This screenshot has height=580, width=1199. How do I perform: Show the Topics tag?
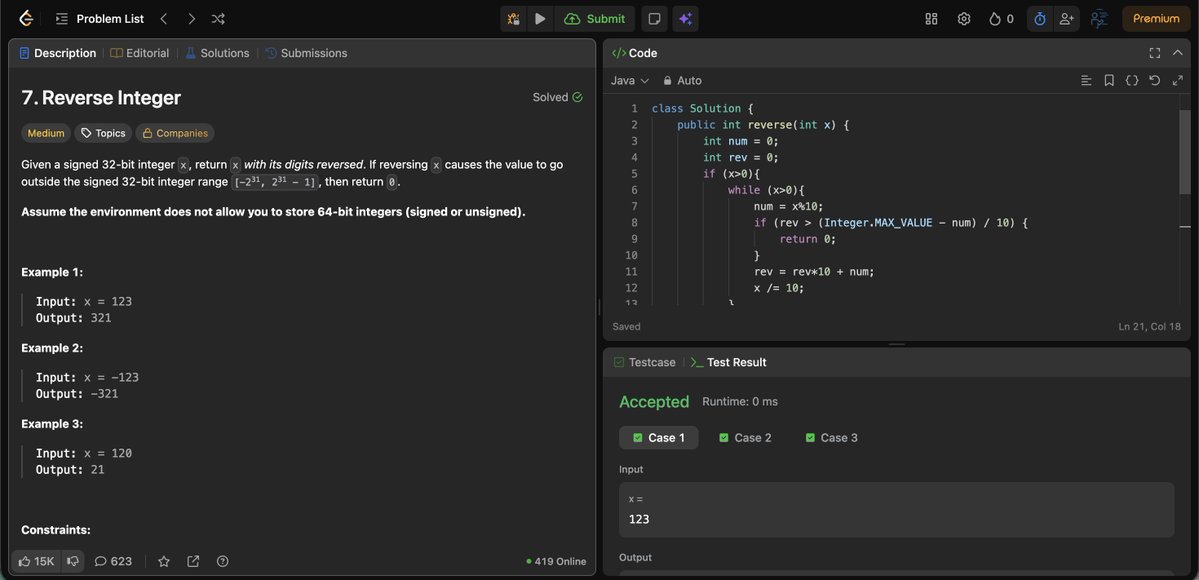pos(103,133)
